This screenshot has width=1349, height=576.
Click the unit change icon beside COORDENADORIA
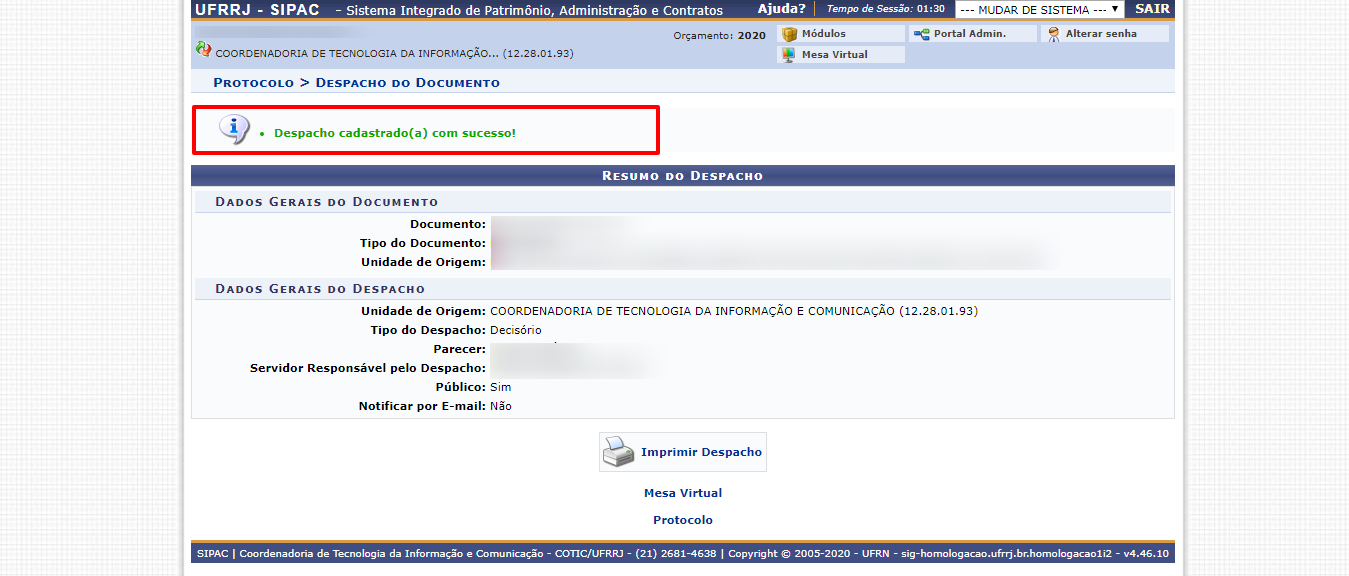pos(203,49)
